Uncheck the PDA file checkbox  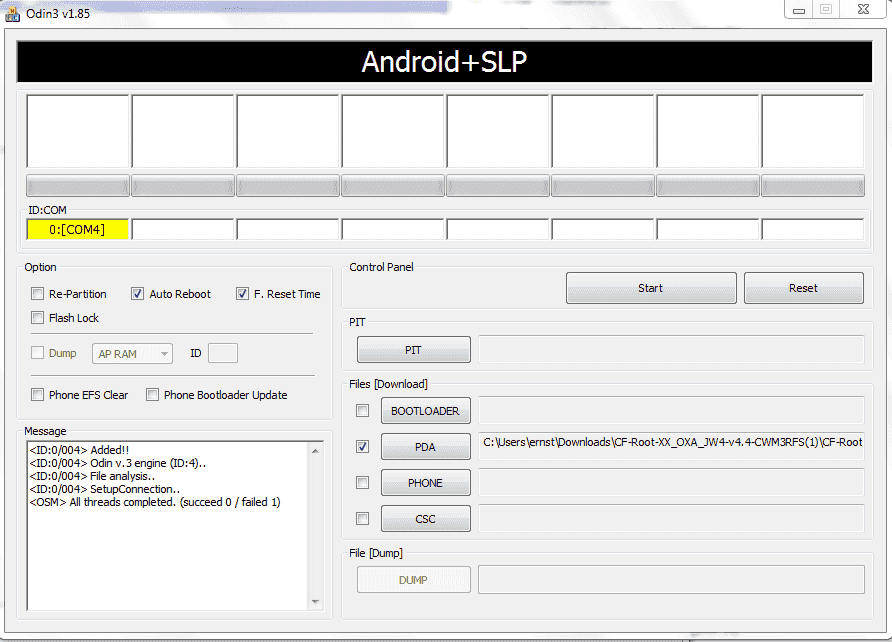[x=362, y=447]
